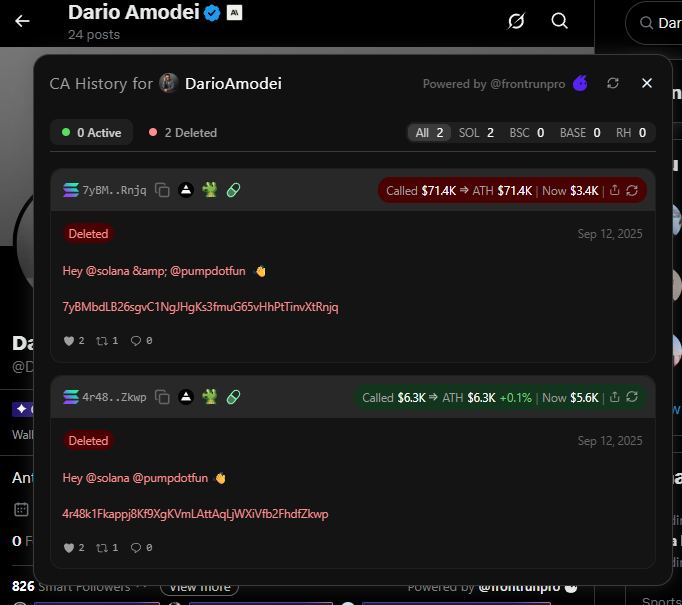The height and width of the screenshot is (605, 682).
Task: Click DarioAmodei avatar in panel title
Action: [x=169, y=83]
